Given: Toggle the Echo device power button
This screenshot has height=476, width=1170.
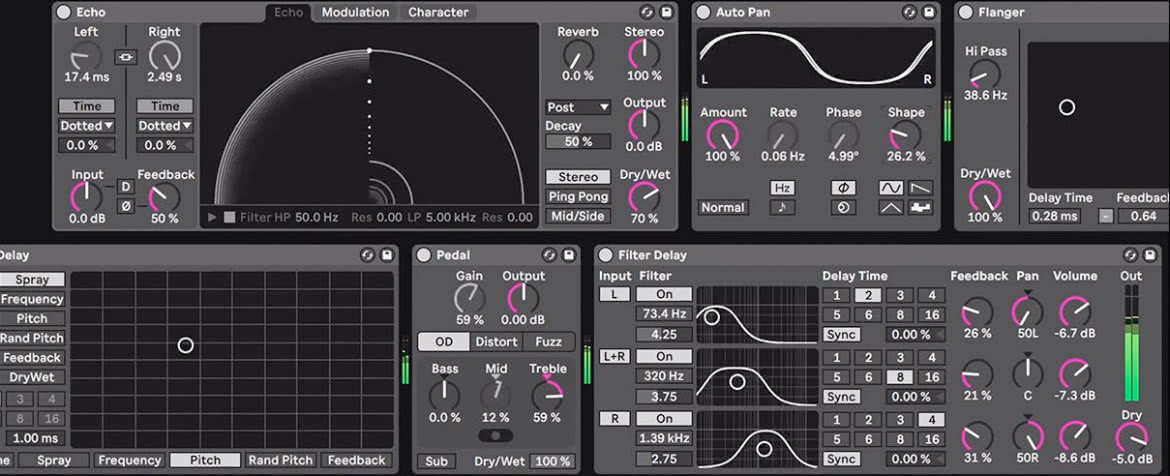Looking at the screenshot, I should click(63, 12).
